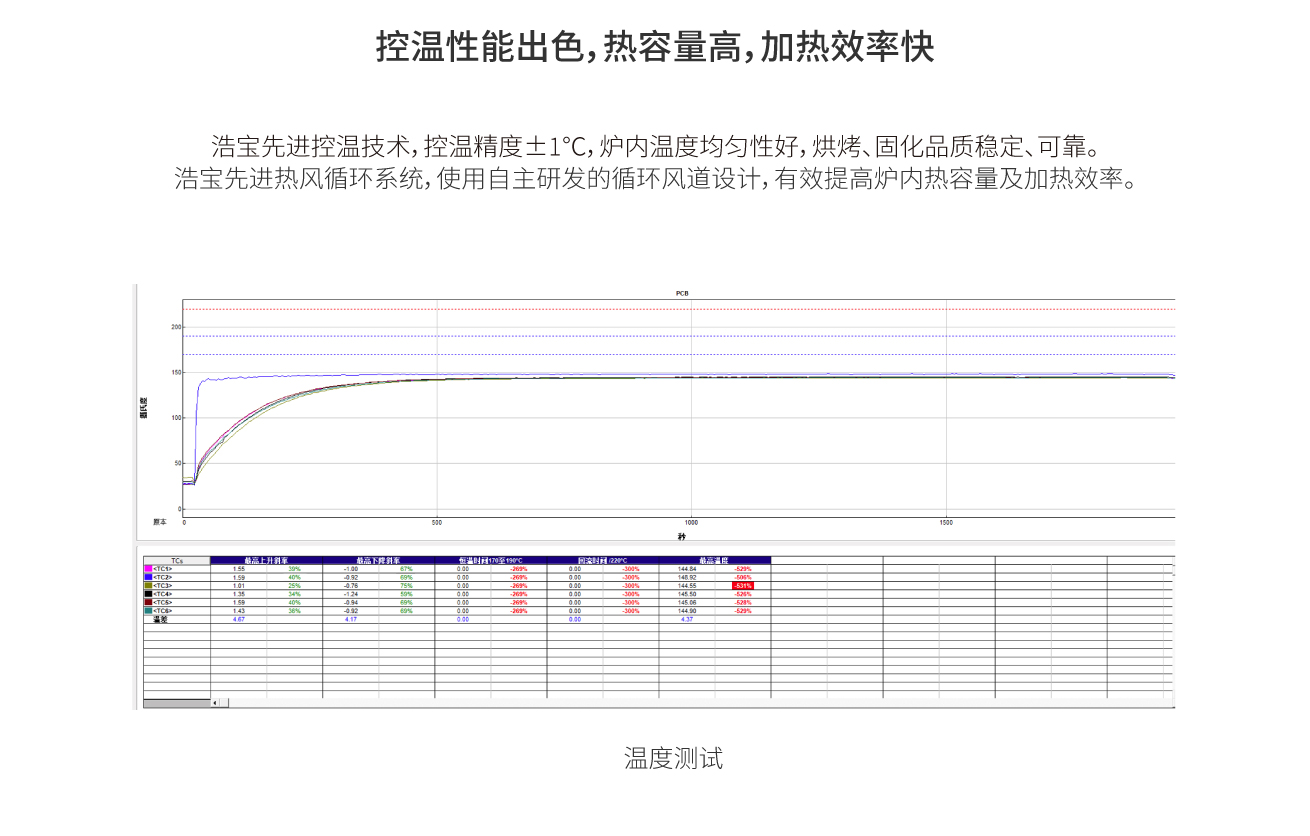Screen dimensions: 1310x836
Task: Click the 4.67 value in the 温差 row
Action: tap(239, 619)
